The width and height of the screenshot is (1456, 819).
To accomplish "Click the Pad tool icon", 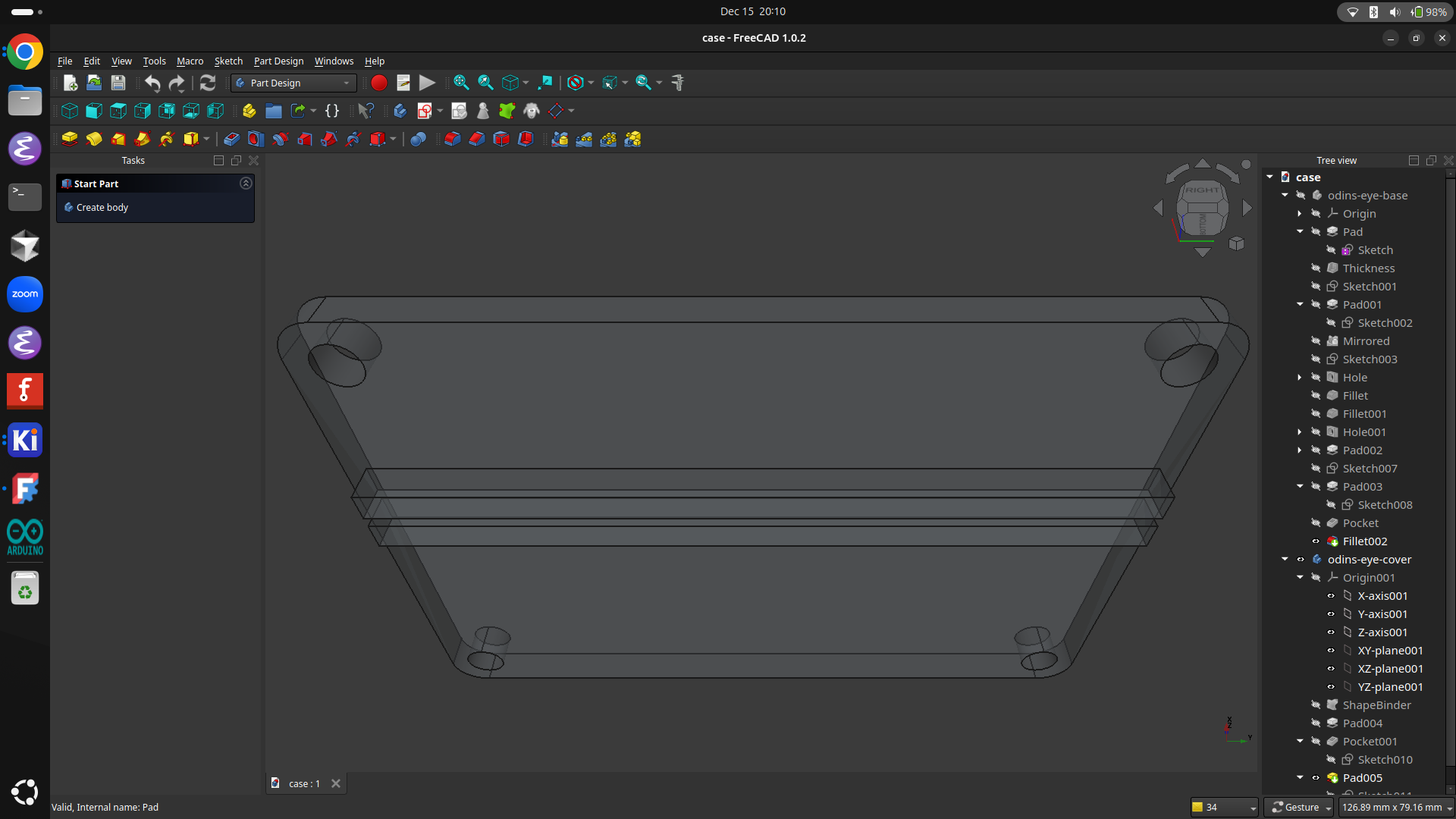I will pos(70,139).
